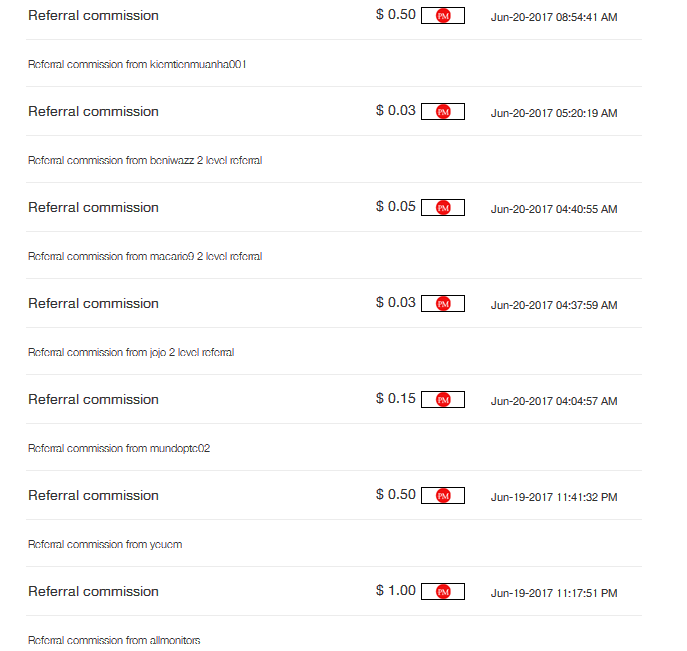Image resolution: width=687 pixels, height=651 pixels.
Task: Click the Jun-20-2017 04:40:55 AM timestamp
Action: click(x=554, y=209)
